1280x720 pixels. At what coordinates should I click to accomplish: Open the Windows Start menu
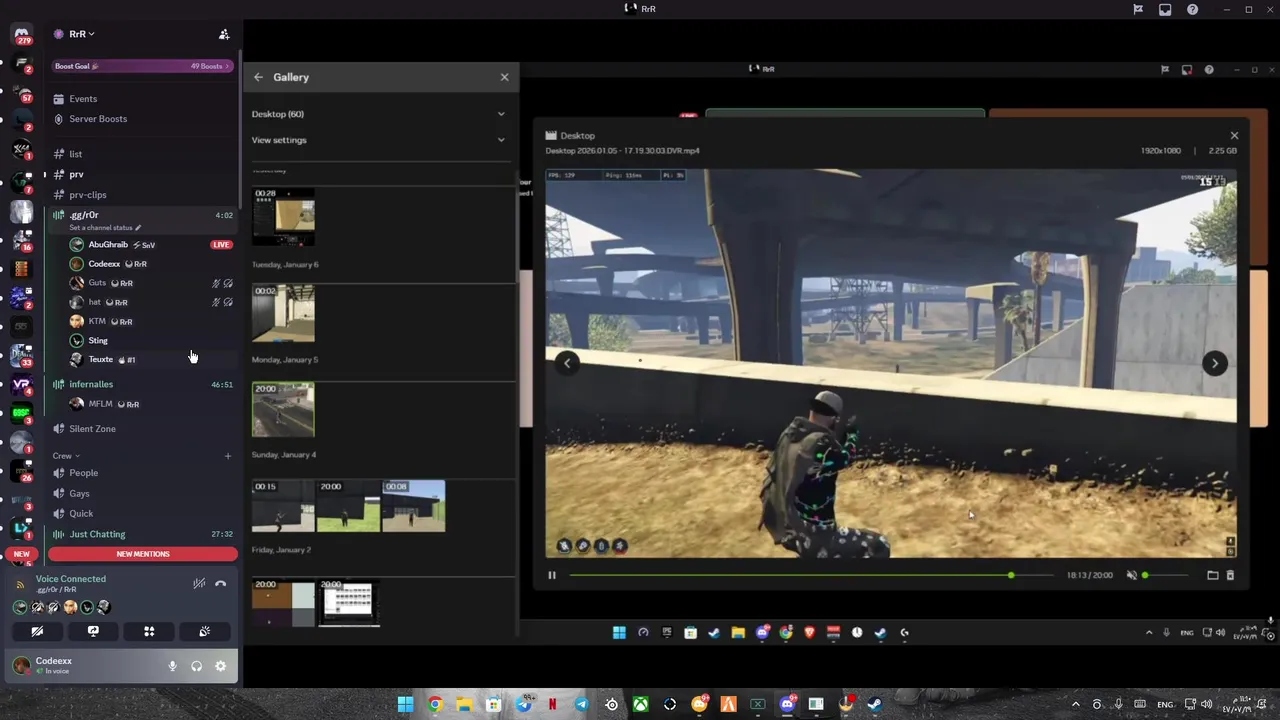(x=405, y=704)
